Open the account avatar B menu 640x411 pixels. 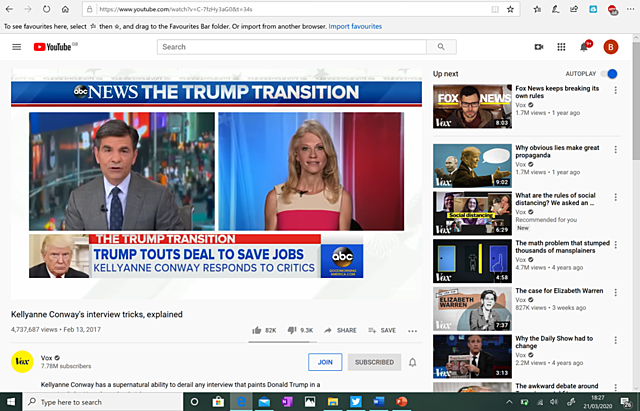click(x=611, y=47)
